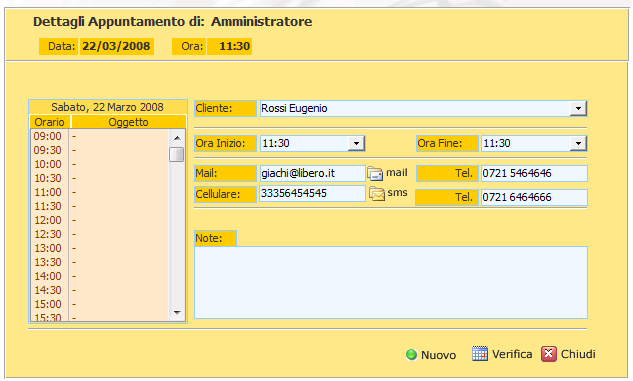
Task: Select the 09:00 time row
Action: coord(100,136)
